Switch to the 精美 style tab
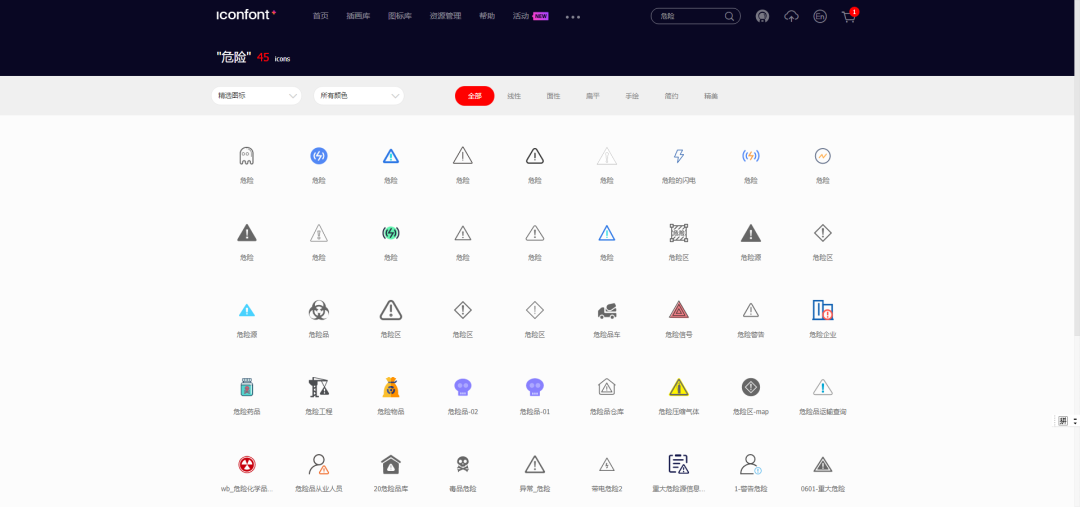Image resolution: width=1080 pixels, height=507 pixels. 711,96
